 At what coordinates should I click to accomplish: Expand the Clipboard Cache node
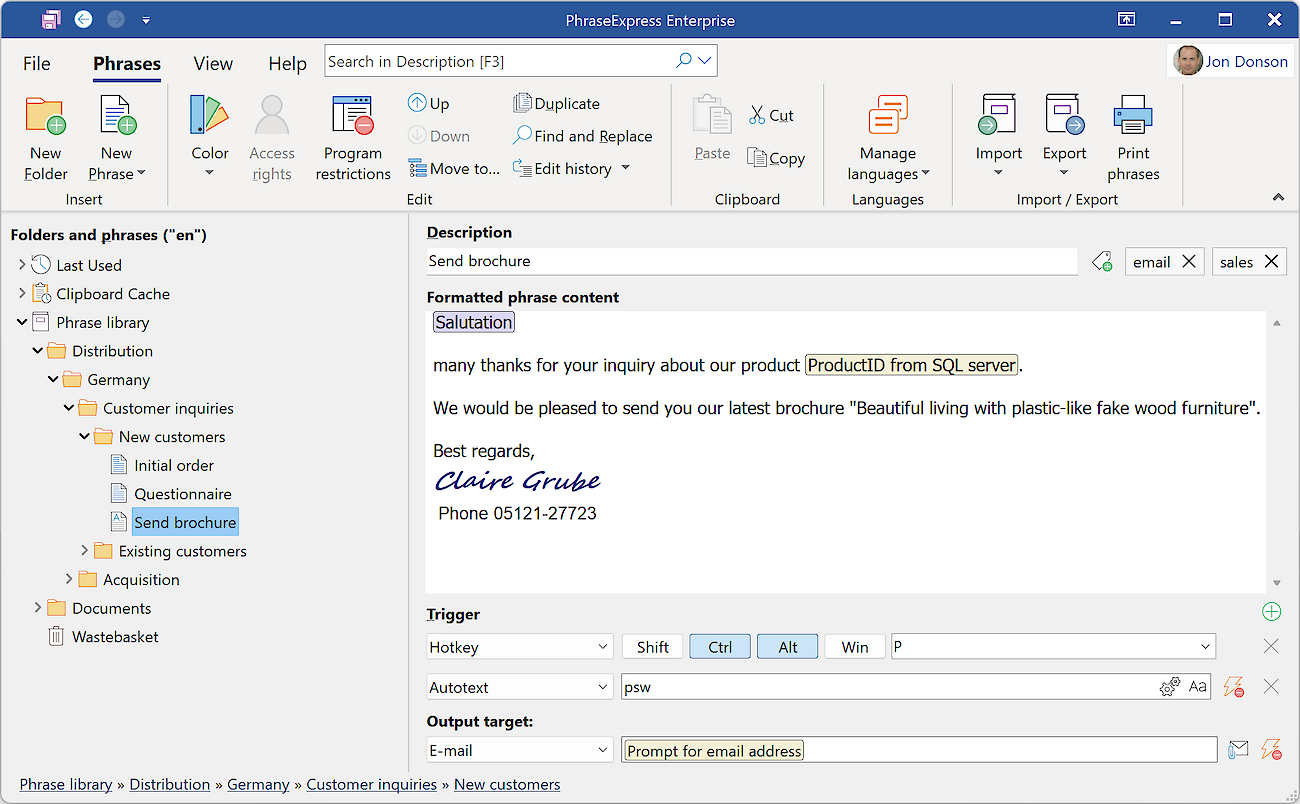pos(23,294)
